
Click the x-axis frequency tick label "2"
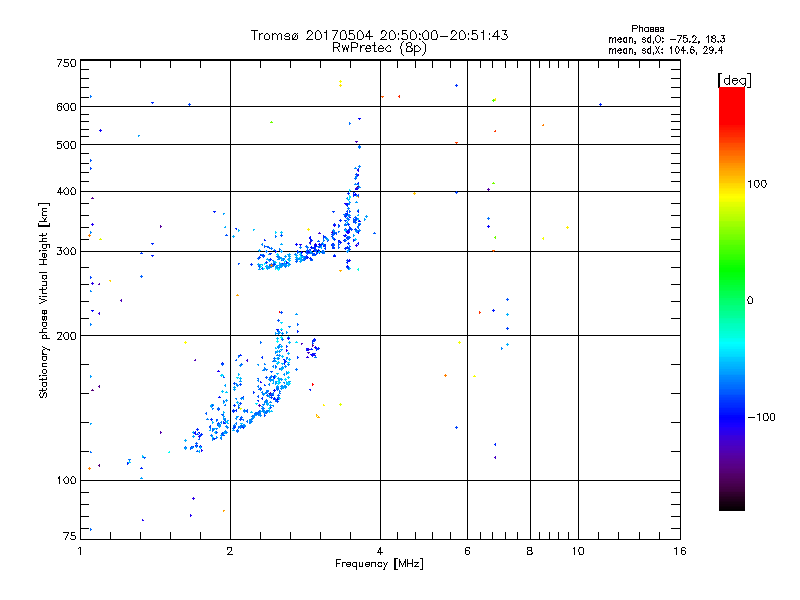point(230,551)
